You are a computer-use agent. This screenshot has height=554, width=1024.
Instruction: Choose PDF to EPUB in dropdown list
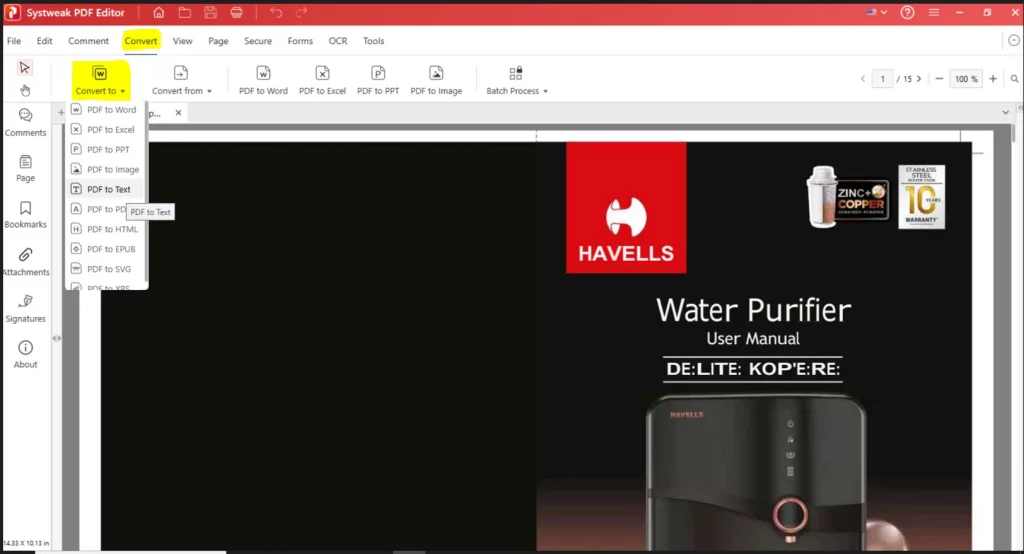pyautogui.click(x=104, y=249)
